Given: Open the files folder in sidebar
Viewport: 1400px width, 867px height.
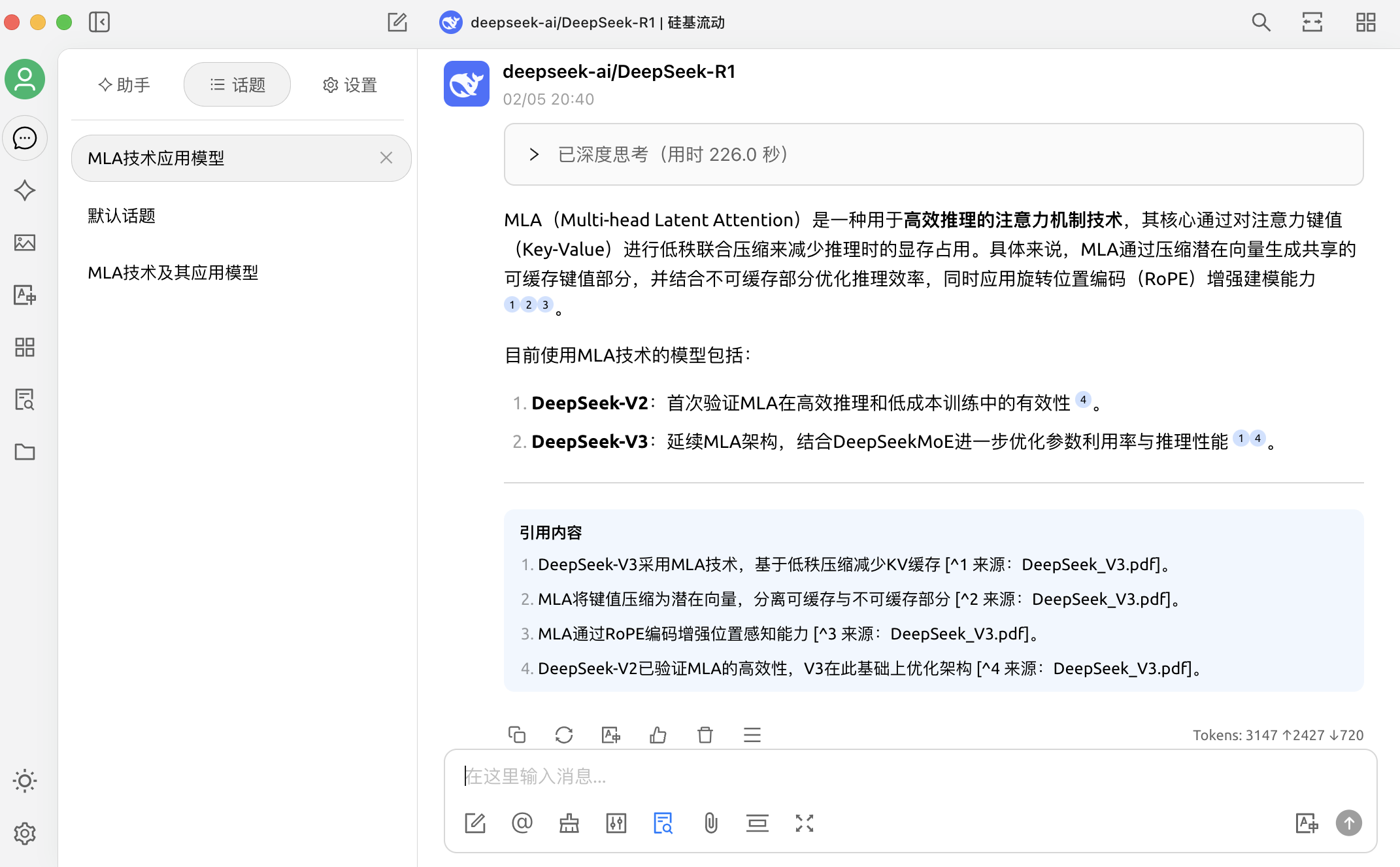Looking at the screenshot, I should tap(25, 452).
